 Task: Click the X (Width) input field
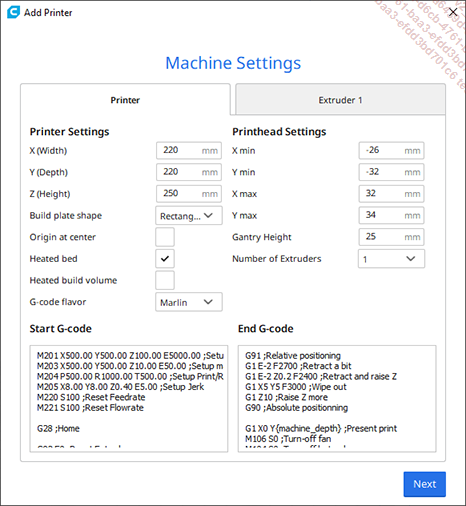[189, 151]
